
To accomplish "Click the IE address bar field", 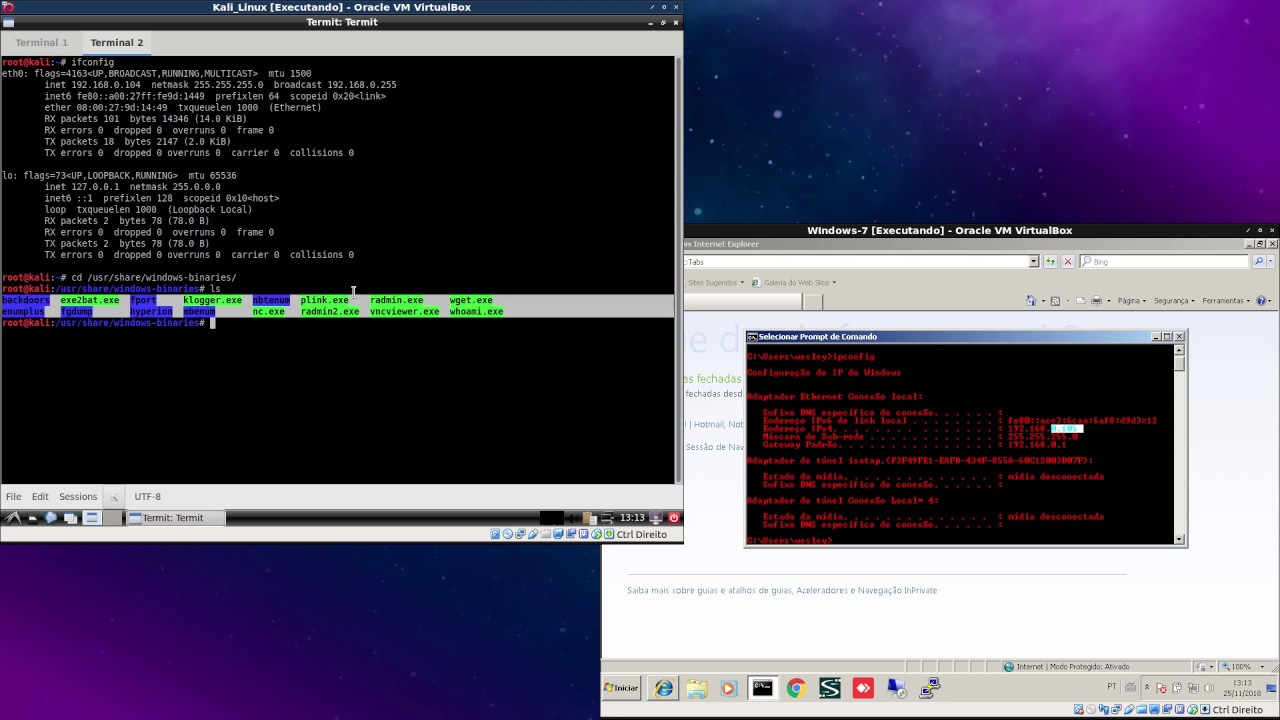I will point(858,261).
